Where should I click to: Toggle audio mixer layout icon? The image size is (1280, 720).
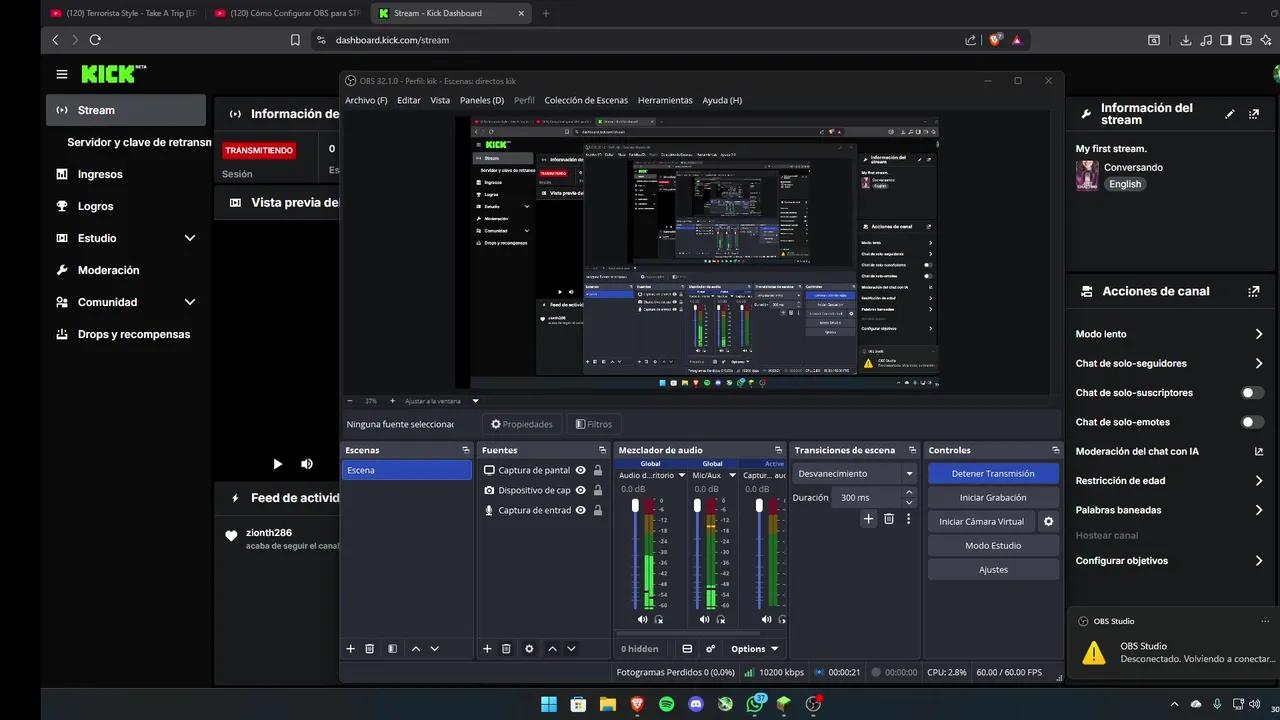point(687,649)
